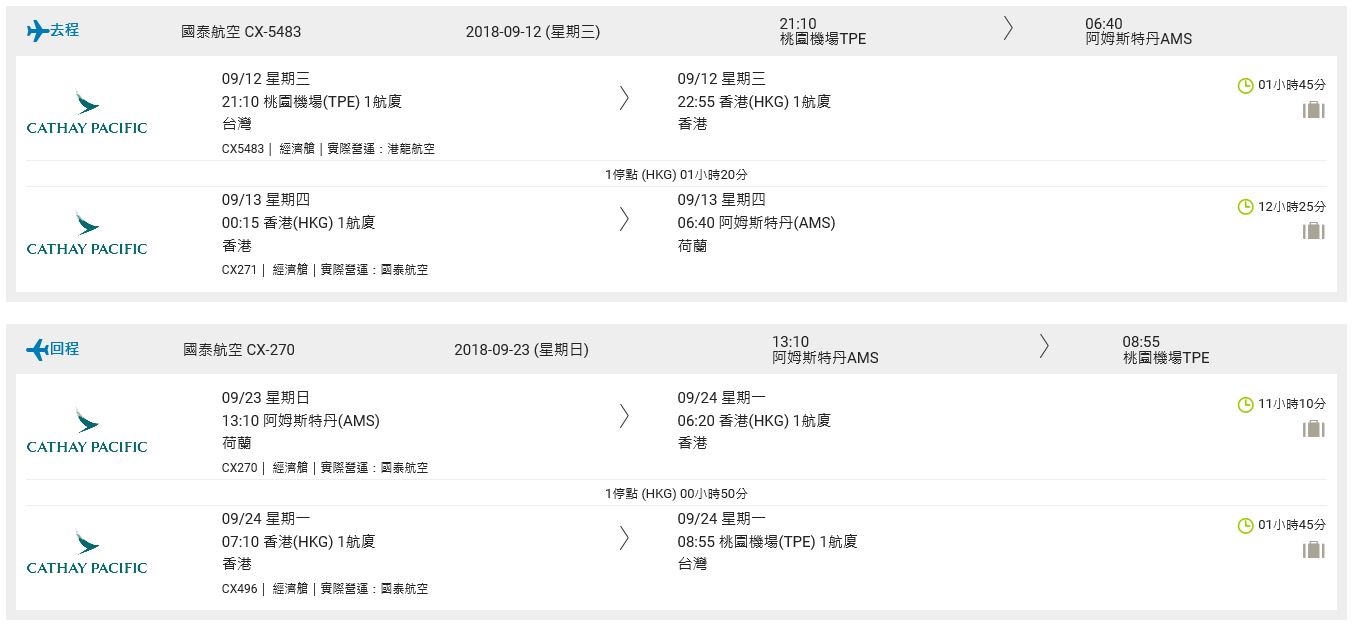Click the baggage icon for TPE–HKG flight CX5483
The height and width of the screenshot is (627, 1355).
click(1313, 110)
